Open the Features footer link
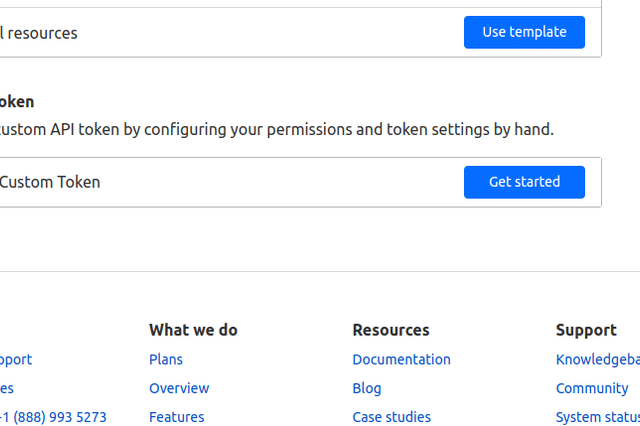This screenshot has width=640, height=426. [176, 417]
